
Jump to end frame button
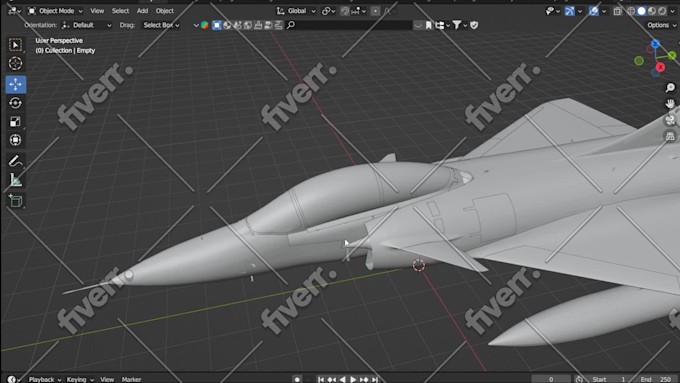[x=375, y=380]
